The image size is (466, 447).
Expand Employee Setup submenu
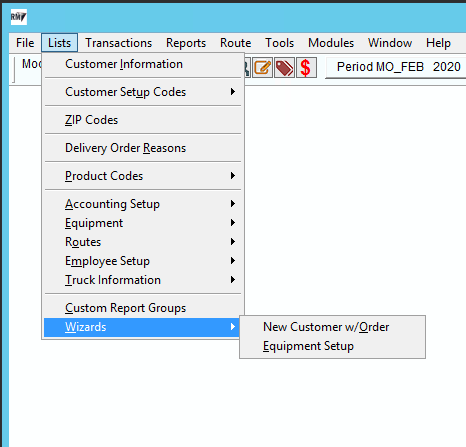point(143,261)
